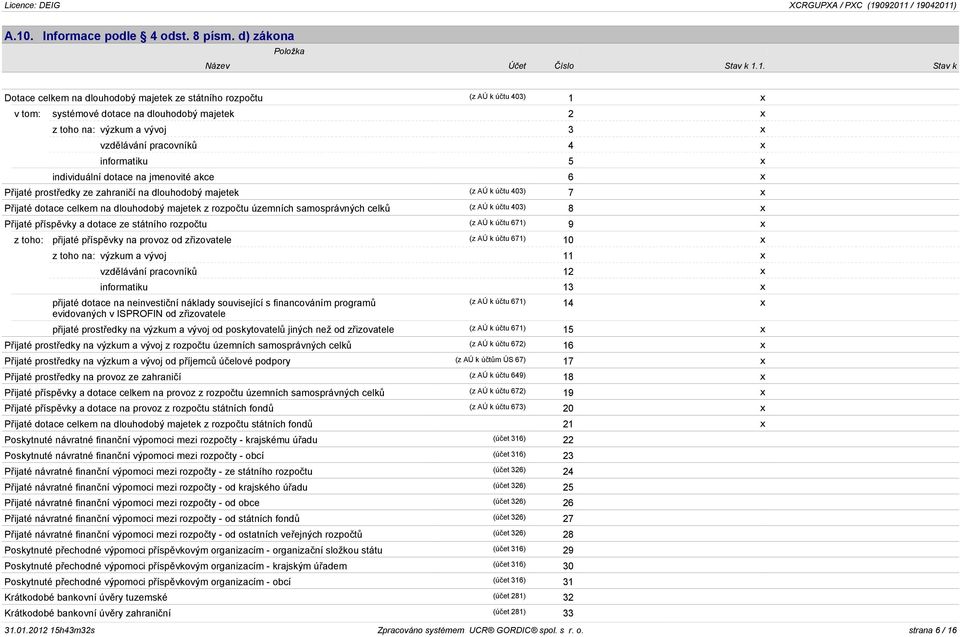Click the 'x' mark in row 15
This screenshot has width=960, height=637.
(x=762, y=330)
